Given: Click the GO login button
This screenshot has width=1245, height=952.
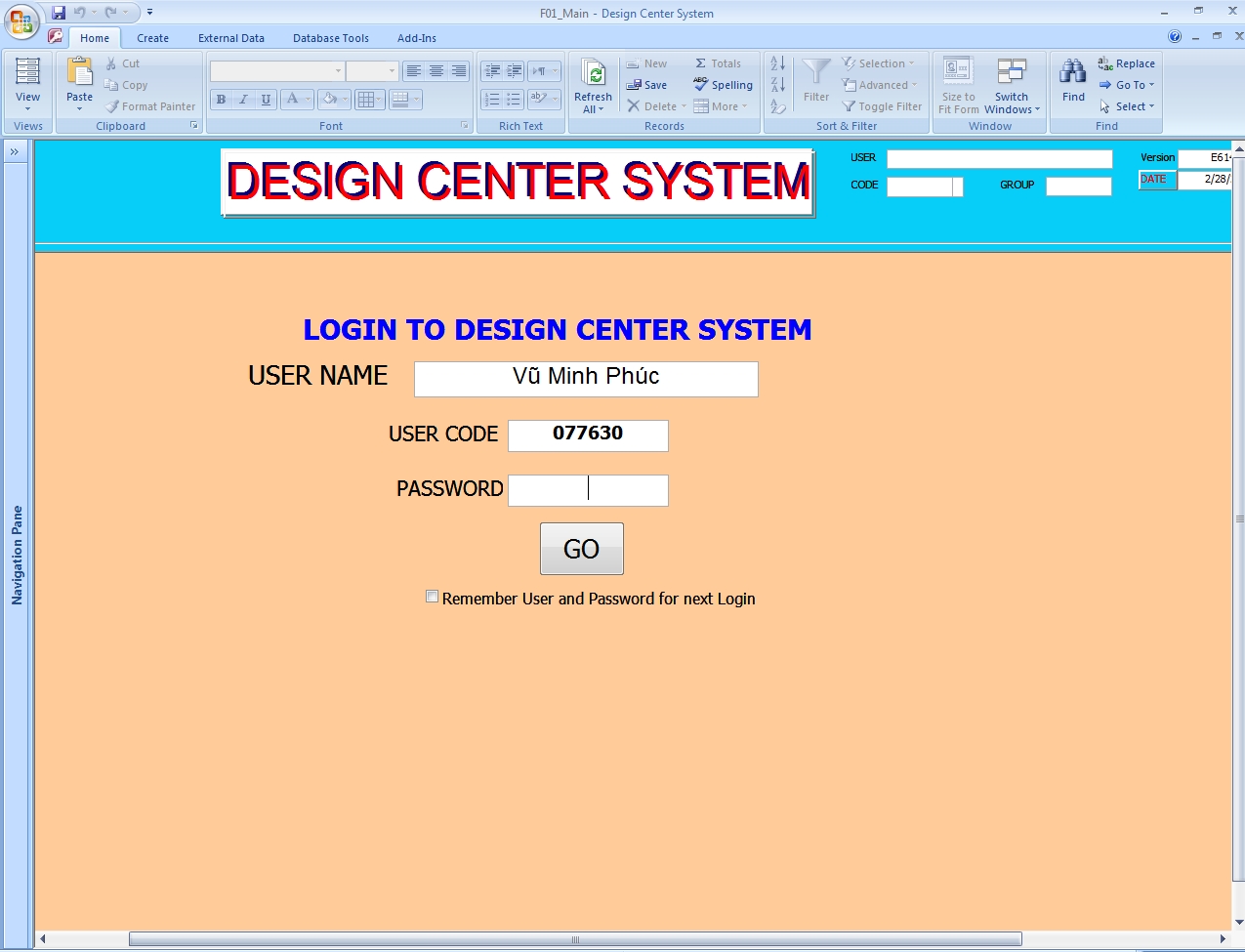Looking at the screenshot, I should coord(582,549).
